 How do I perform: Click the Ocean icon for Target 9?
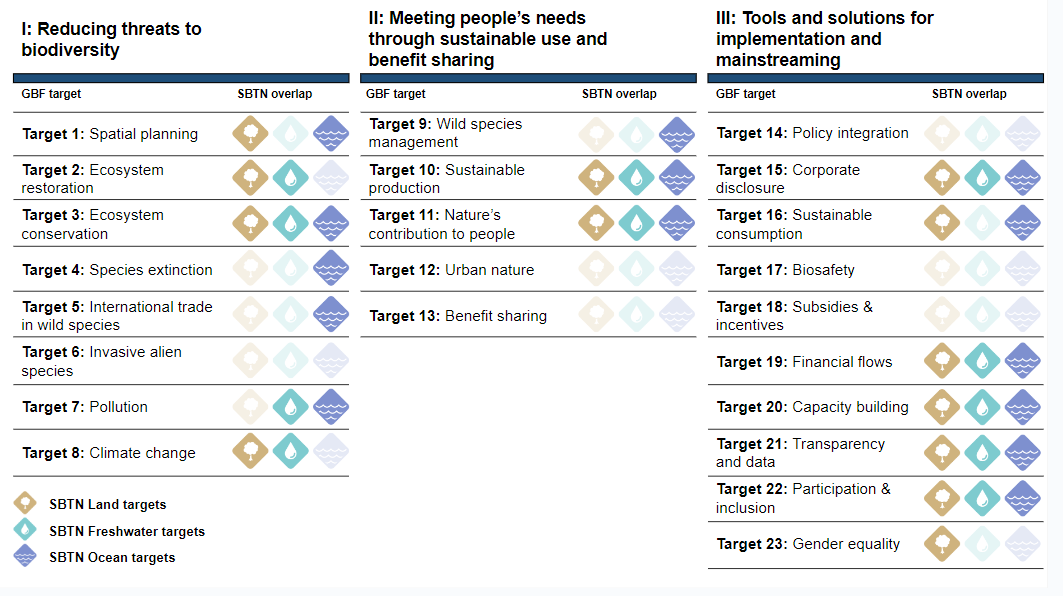click(677, 133)
